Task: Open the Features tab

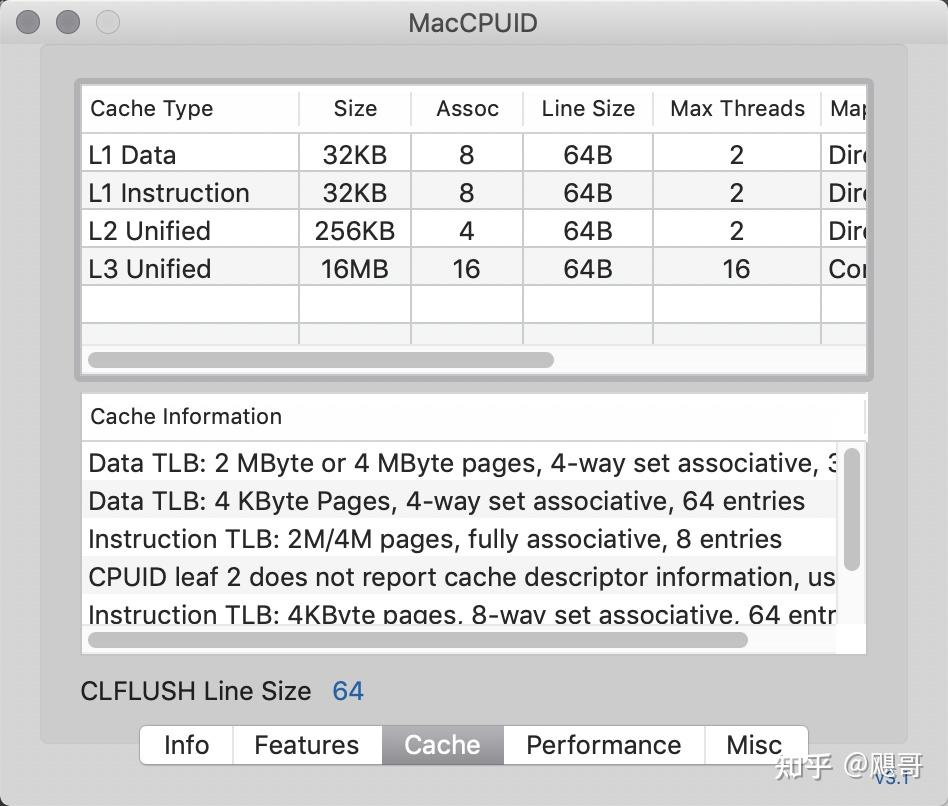Action: point(306,745)
